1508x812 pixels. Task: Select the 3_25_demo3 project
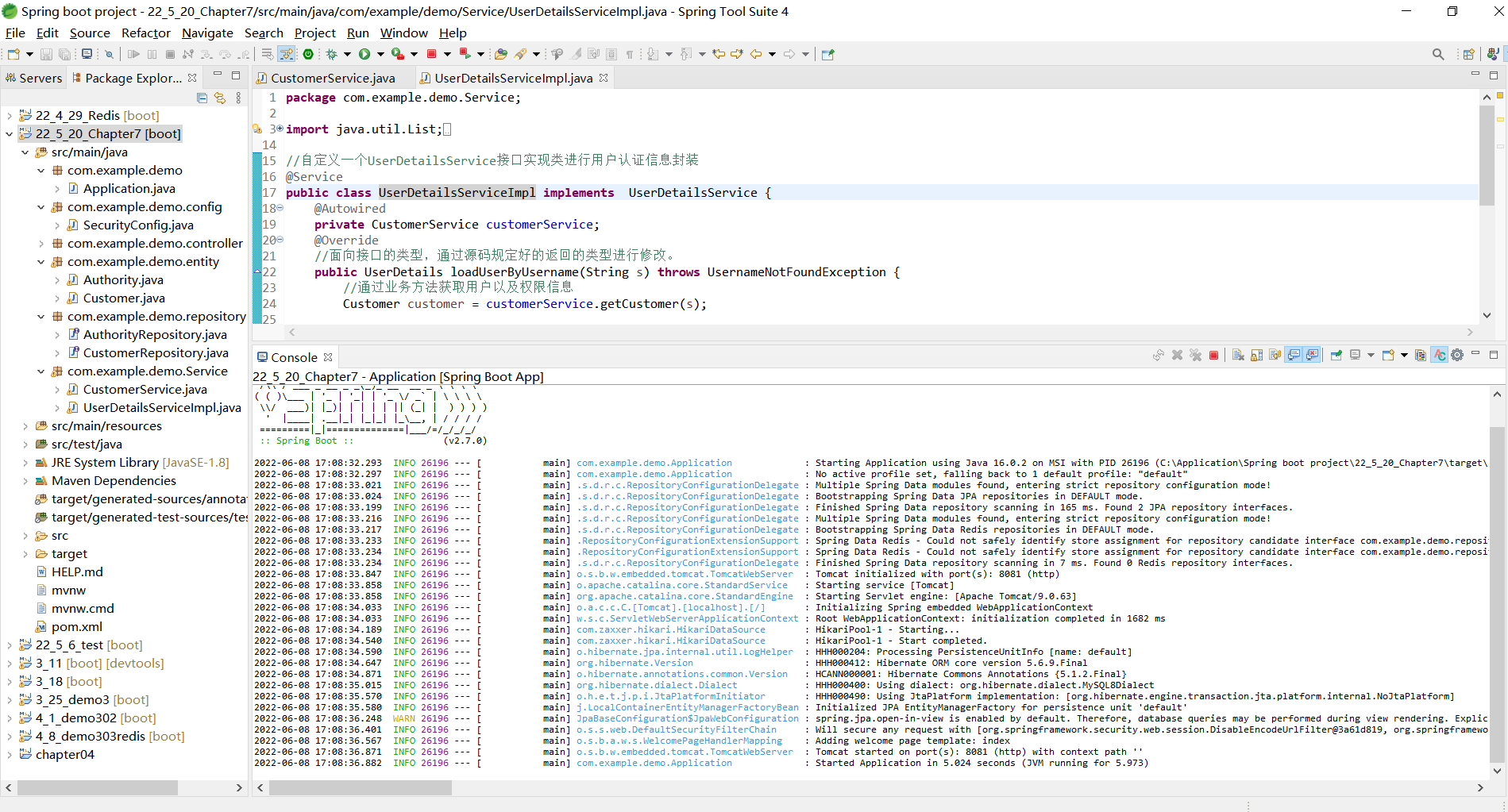(x=92, y=700)
